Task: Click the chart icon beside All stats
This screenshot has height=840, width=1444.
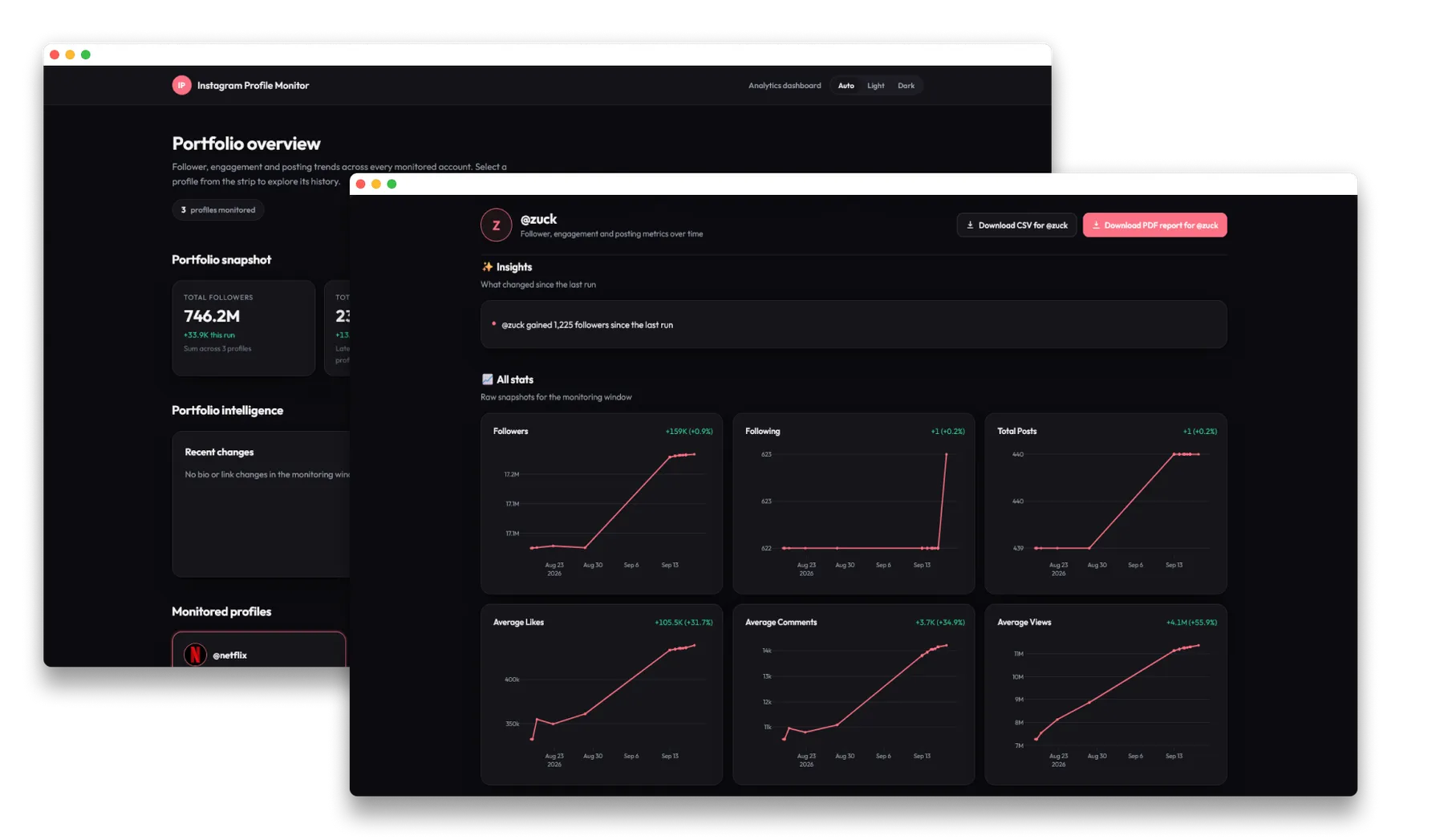Action: pyautogui.click(x=487, y=379)
